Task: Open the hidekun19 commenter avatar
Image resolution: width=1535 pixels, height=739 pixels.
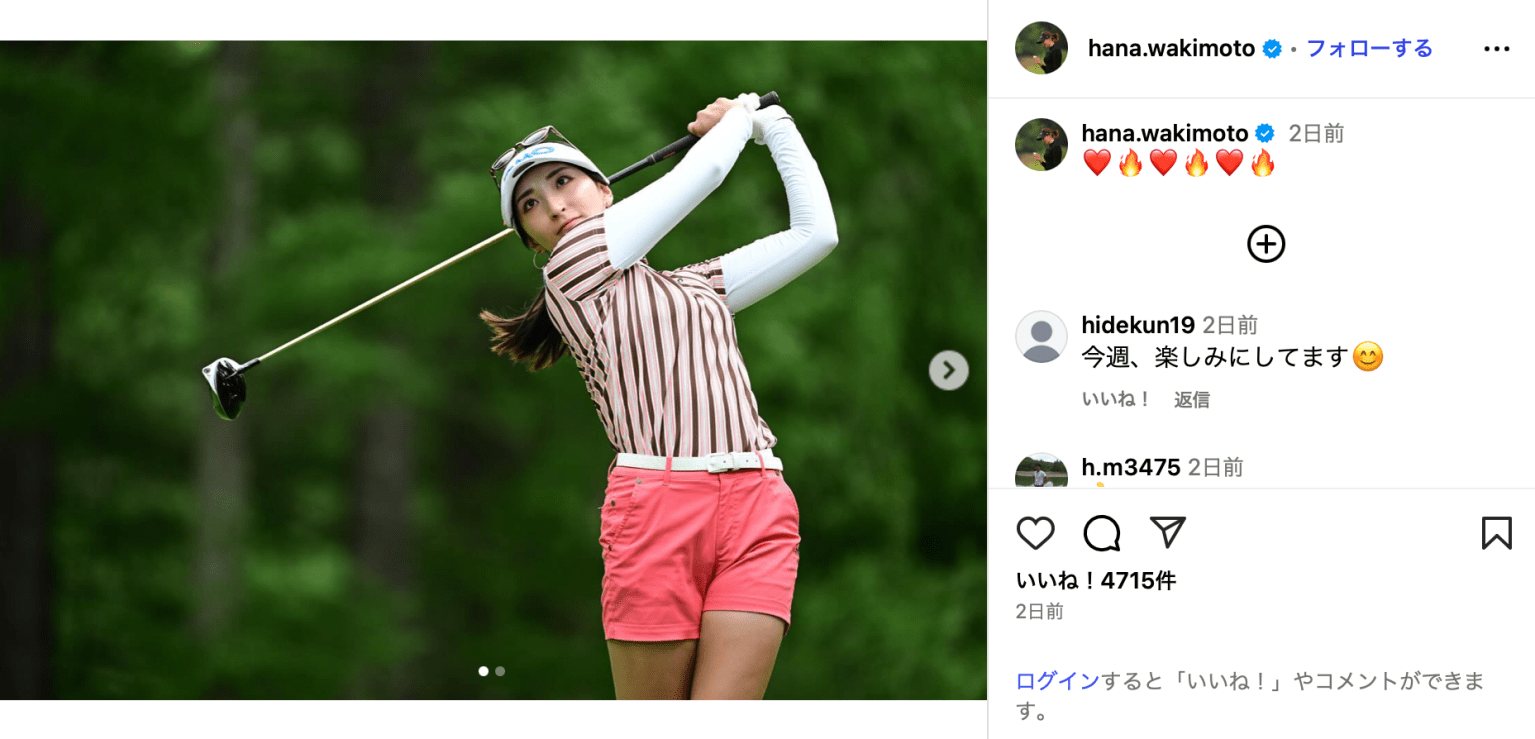Action: [x=1041, y=337]
